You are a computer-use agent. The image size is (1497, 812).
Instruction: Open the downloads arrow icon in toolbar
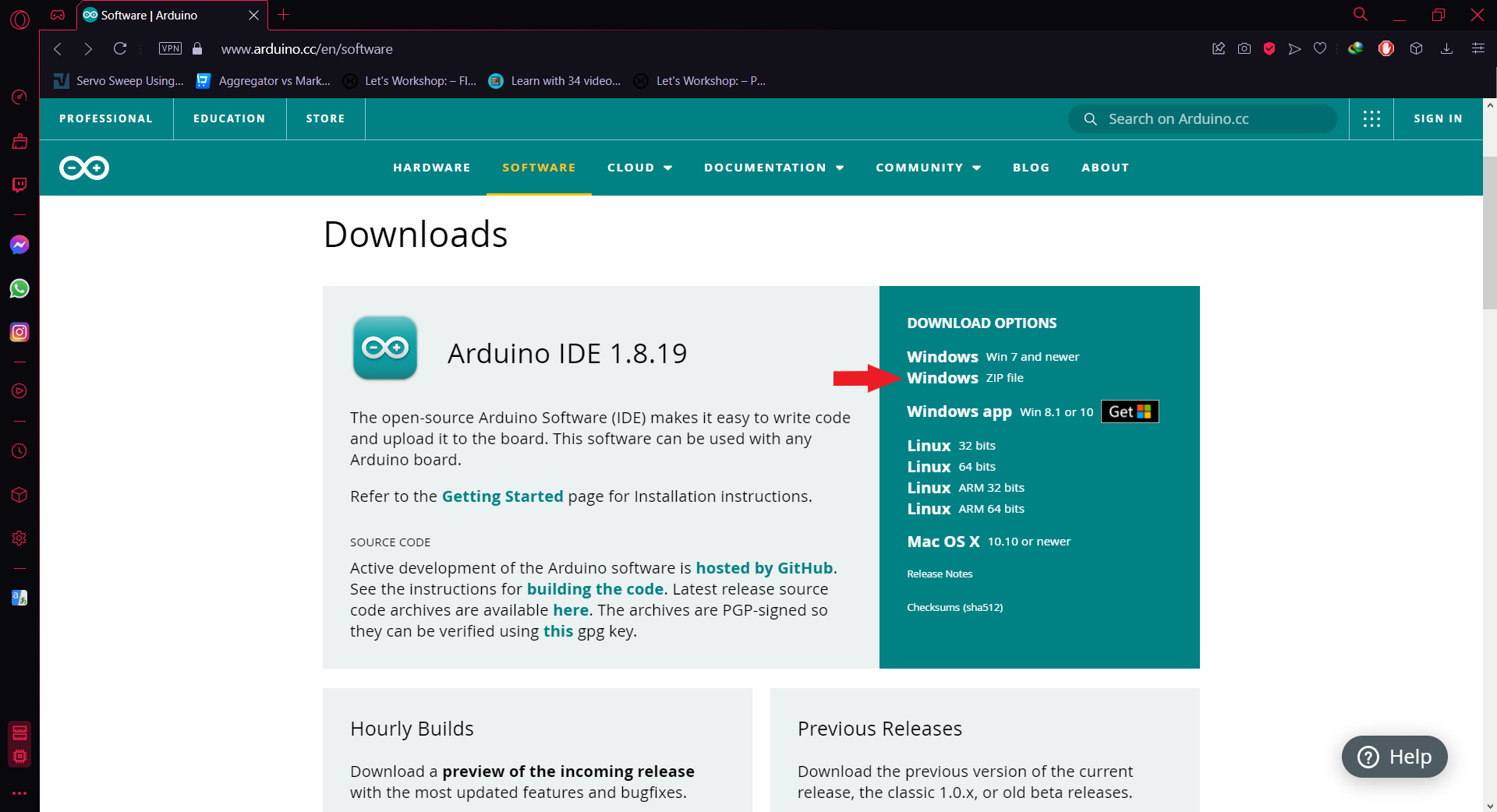pyautogui.click(x=1447, y=48)
